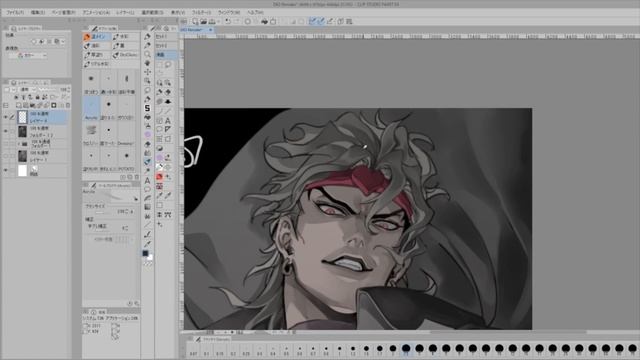Select the bold S icon tool
Screen dimensions: 640x360
[x=147, y=108]
